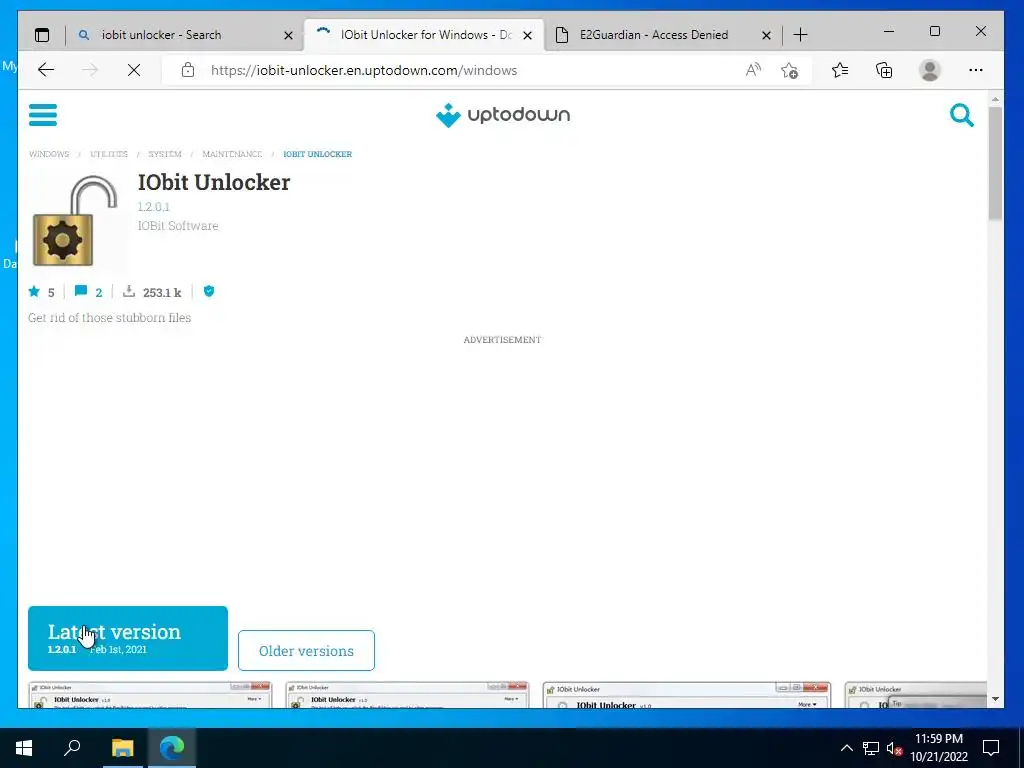
Task: Click the Uptodown logo
Action: click(503, 115)
